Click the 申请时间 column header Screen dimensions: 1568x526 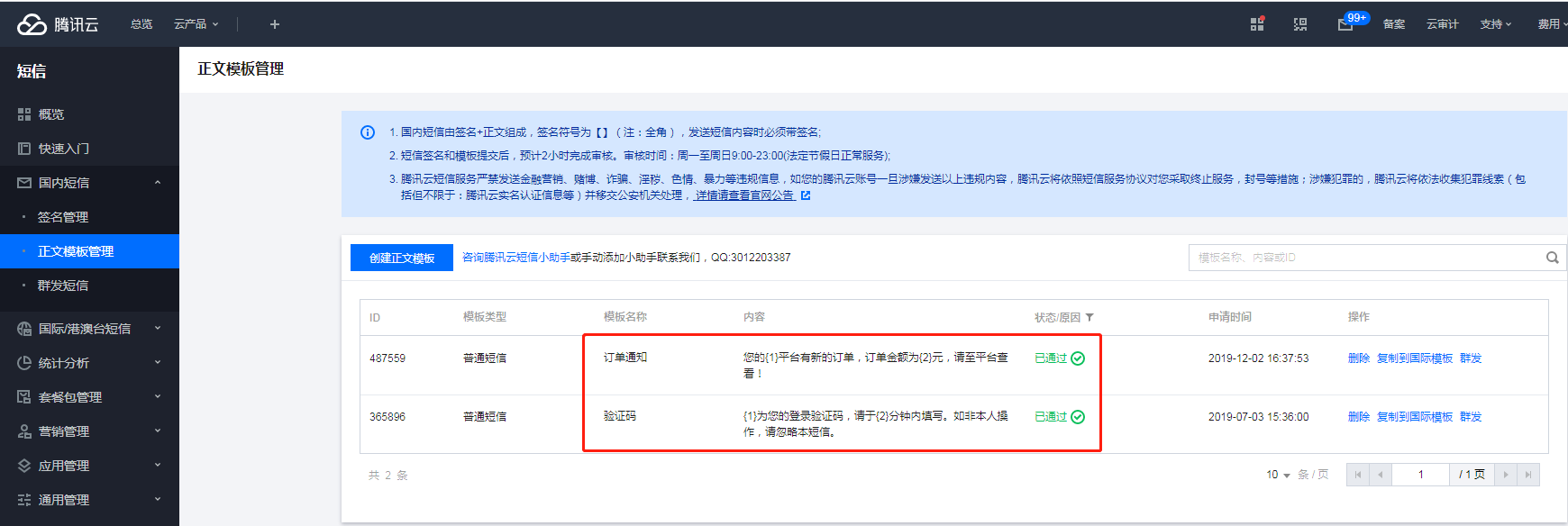(x=1230, y=317)
